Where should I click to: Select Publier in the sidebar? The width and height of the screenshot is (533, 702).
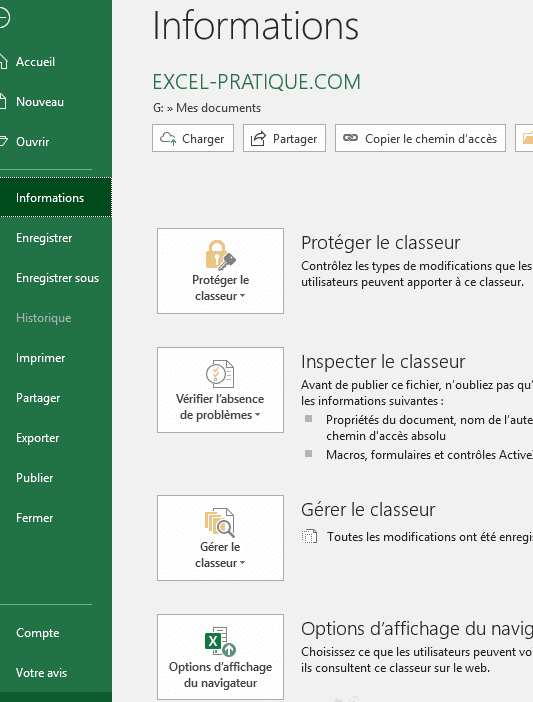[34, 478]
